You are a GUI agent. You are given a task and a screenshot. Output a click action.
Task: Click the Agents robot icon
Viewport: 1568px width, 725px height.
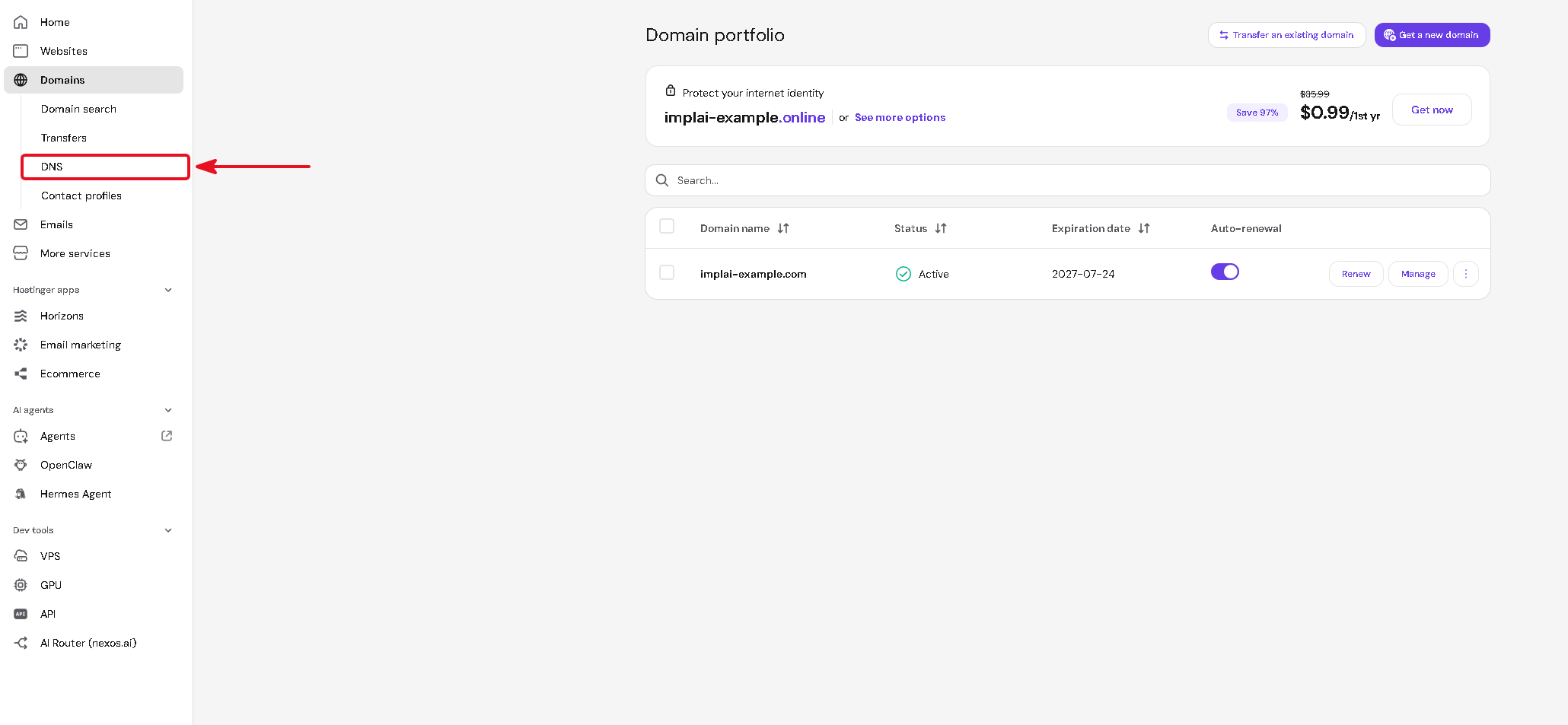click(21, 436)
